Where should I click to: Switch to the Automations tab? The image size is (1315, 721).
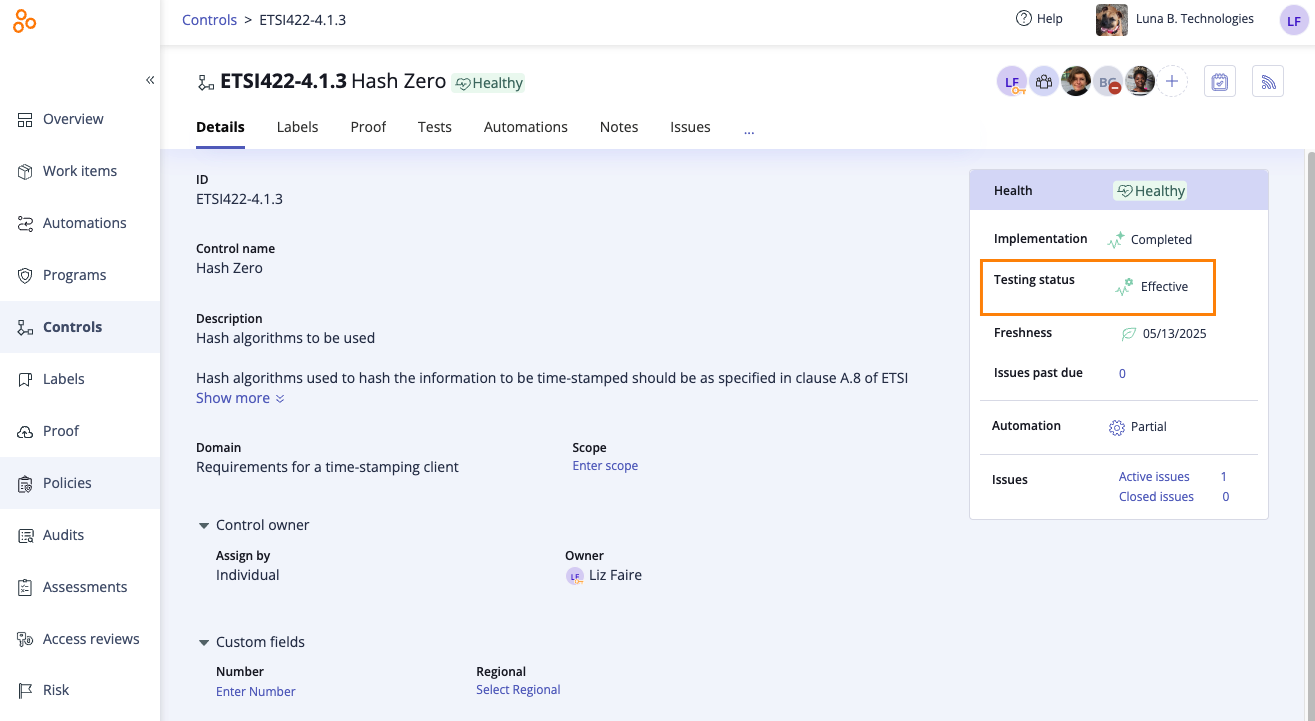(526, 127)
